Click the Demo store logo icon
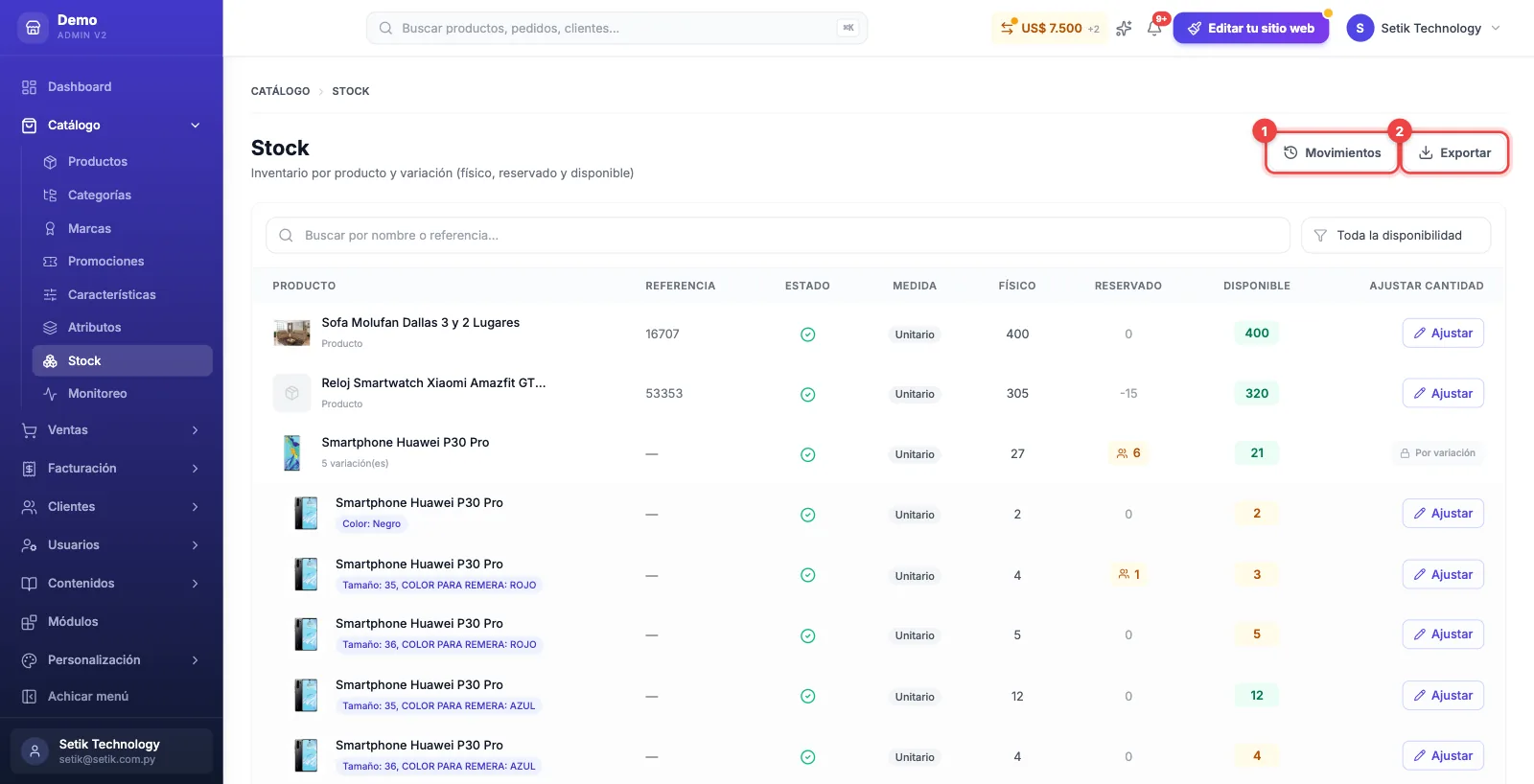 click(x=33, y=28)
